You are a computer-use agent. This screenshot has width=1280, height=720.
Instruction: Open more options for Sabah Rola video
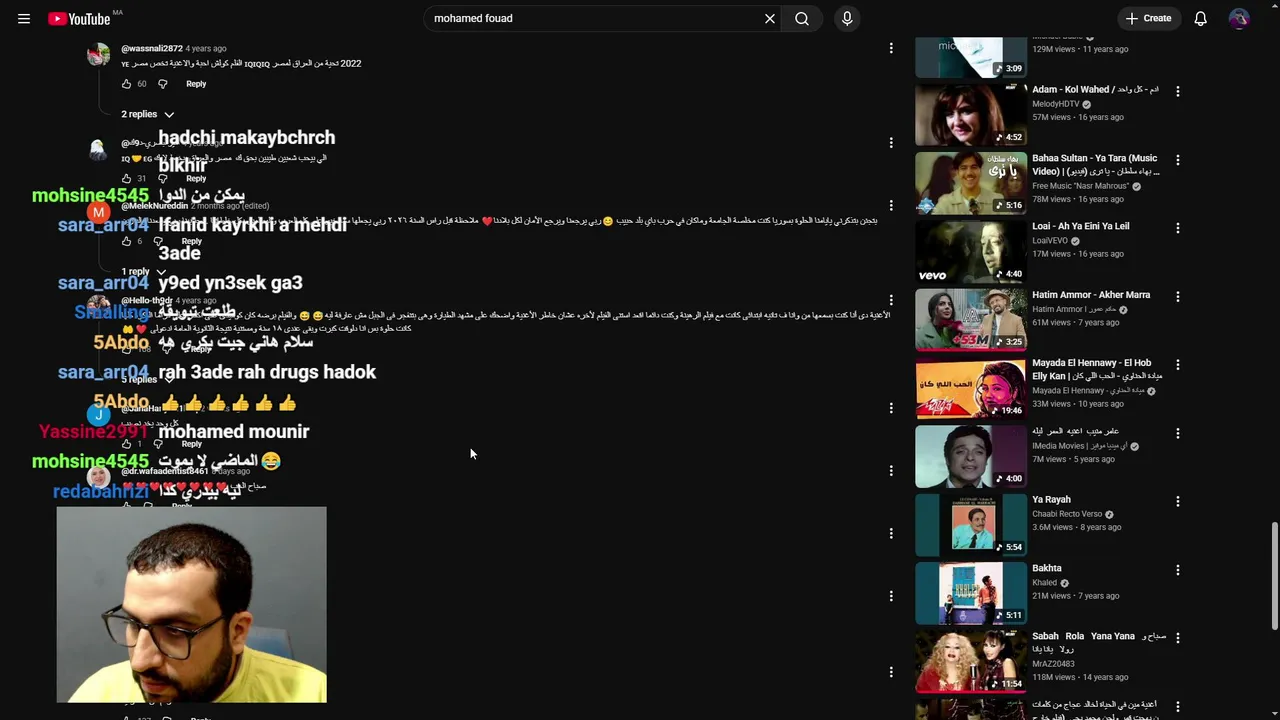pos(1177,638)
